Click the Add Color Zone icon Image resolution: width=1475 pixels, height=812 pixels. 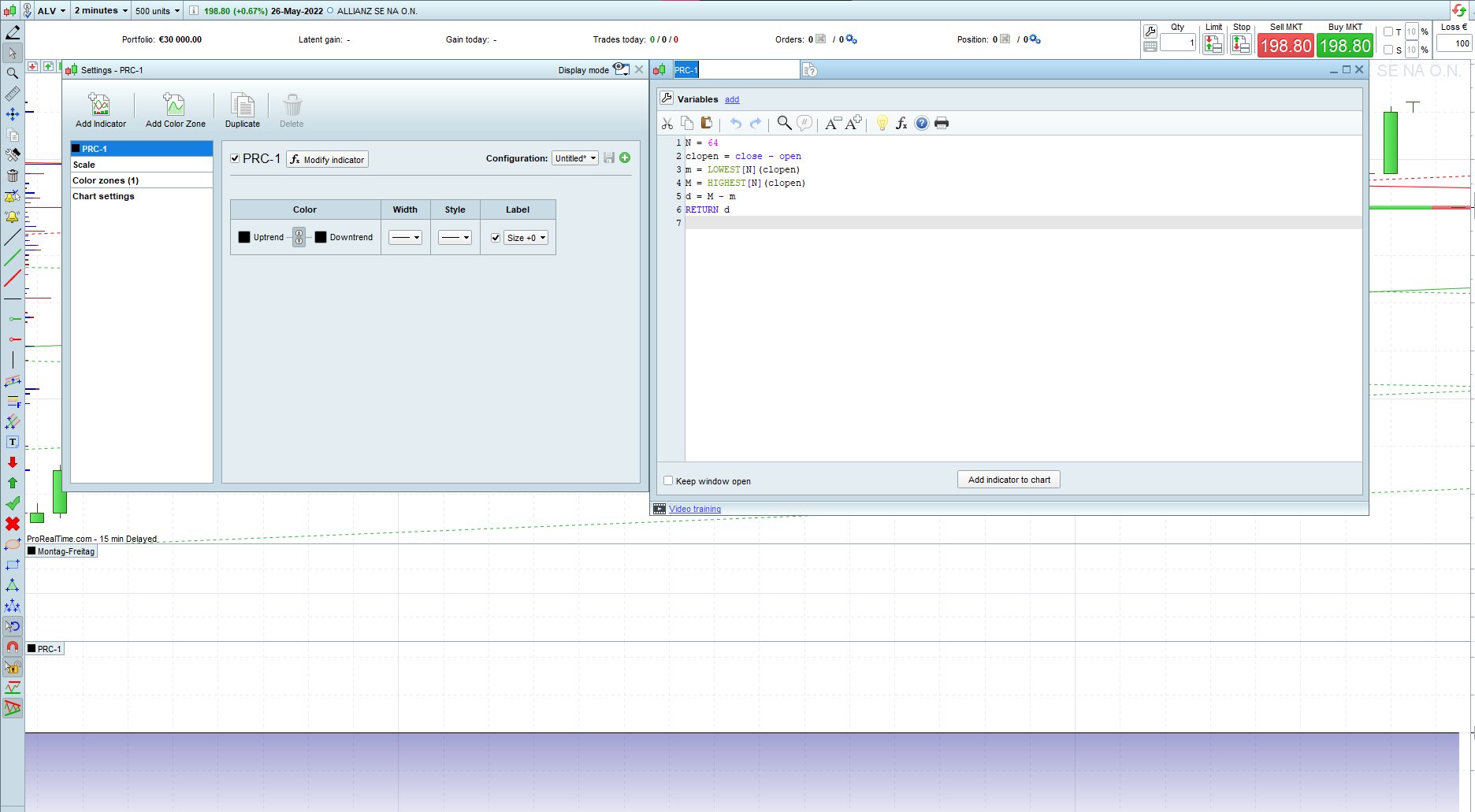click(175, 106)
